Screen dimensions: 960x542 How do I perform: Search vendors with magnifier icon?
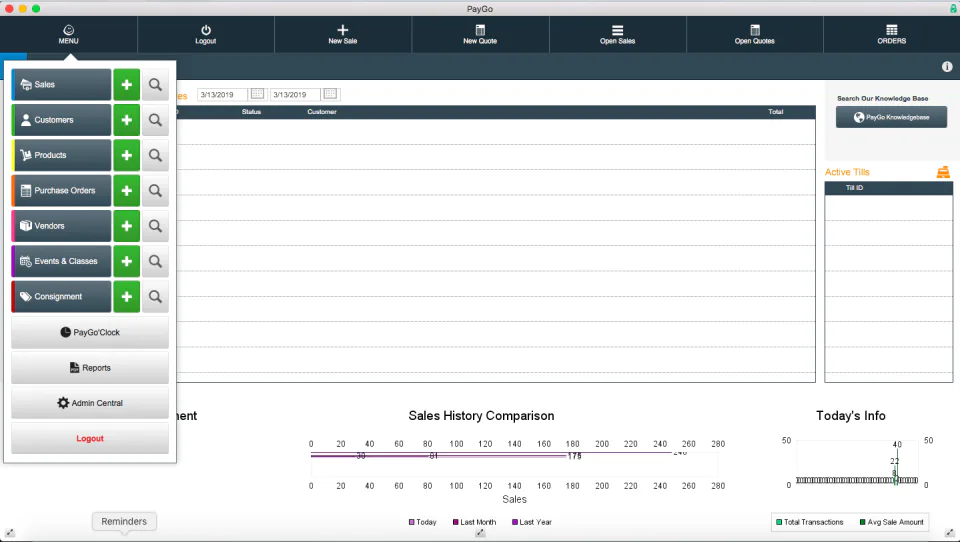pos(156,226)
